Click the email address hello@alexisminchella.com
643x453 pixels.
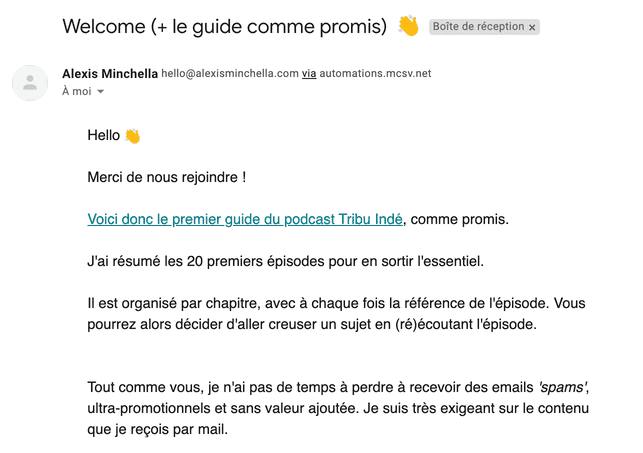click(x=230, y=74)
